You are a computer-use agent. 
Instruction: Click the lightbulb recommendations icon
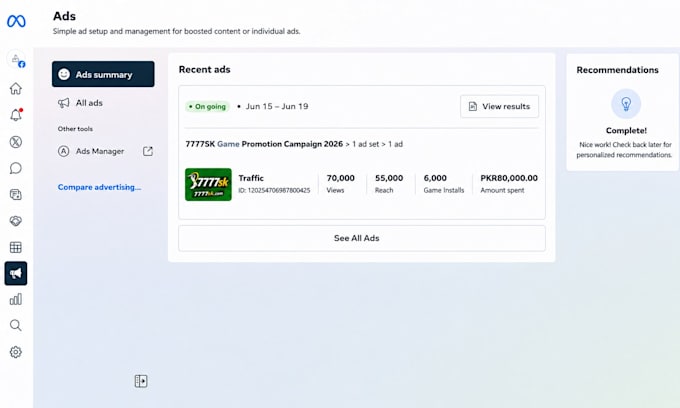[x=626, y=104]
